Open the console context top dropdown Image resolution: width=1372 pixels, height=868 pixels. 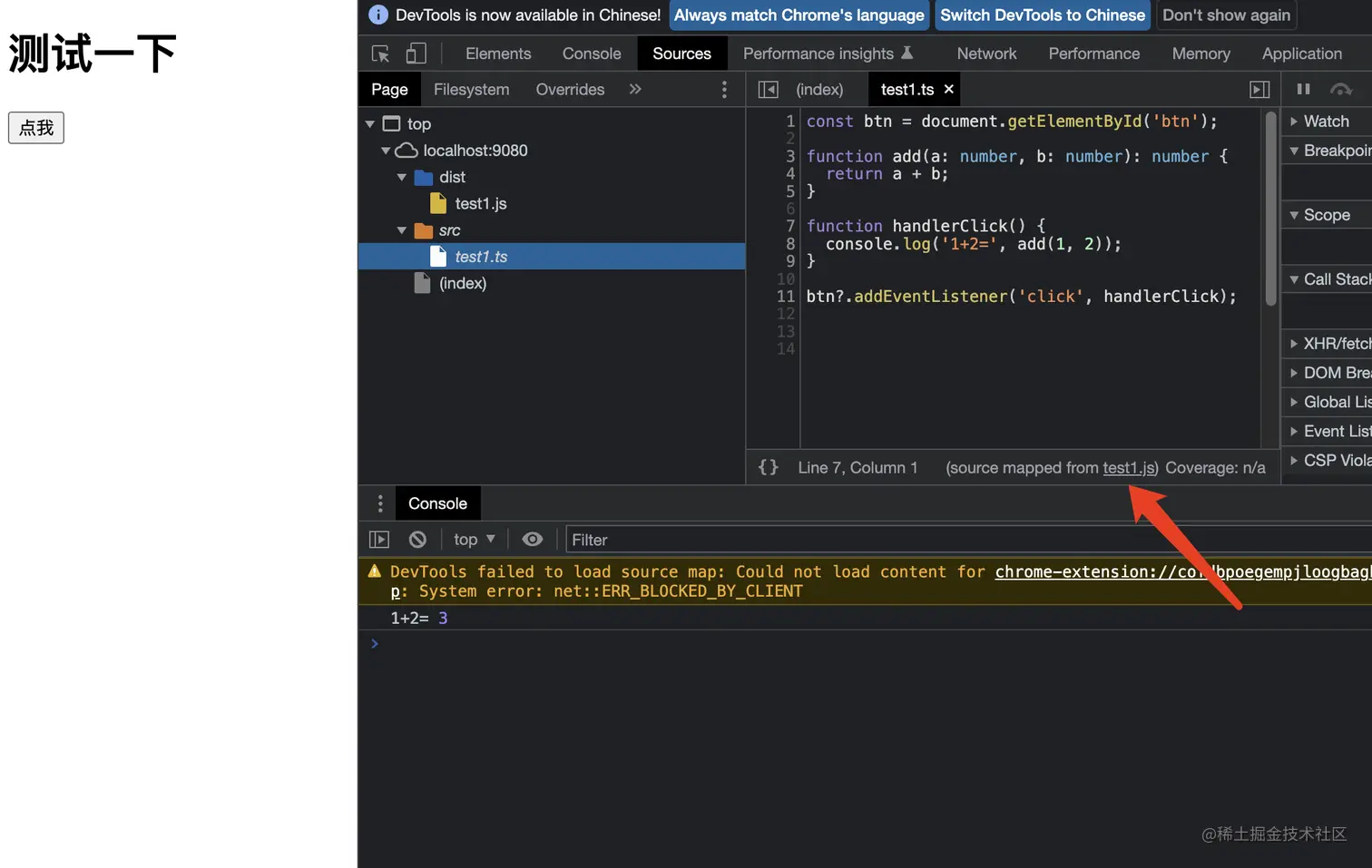[x=475, y=540]
